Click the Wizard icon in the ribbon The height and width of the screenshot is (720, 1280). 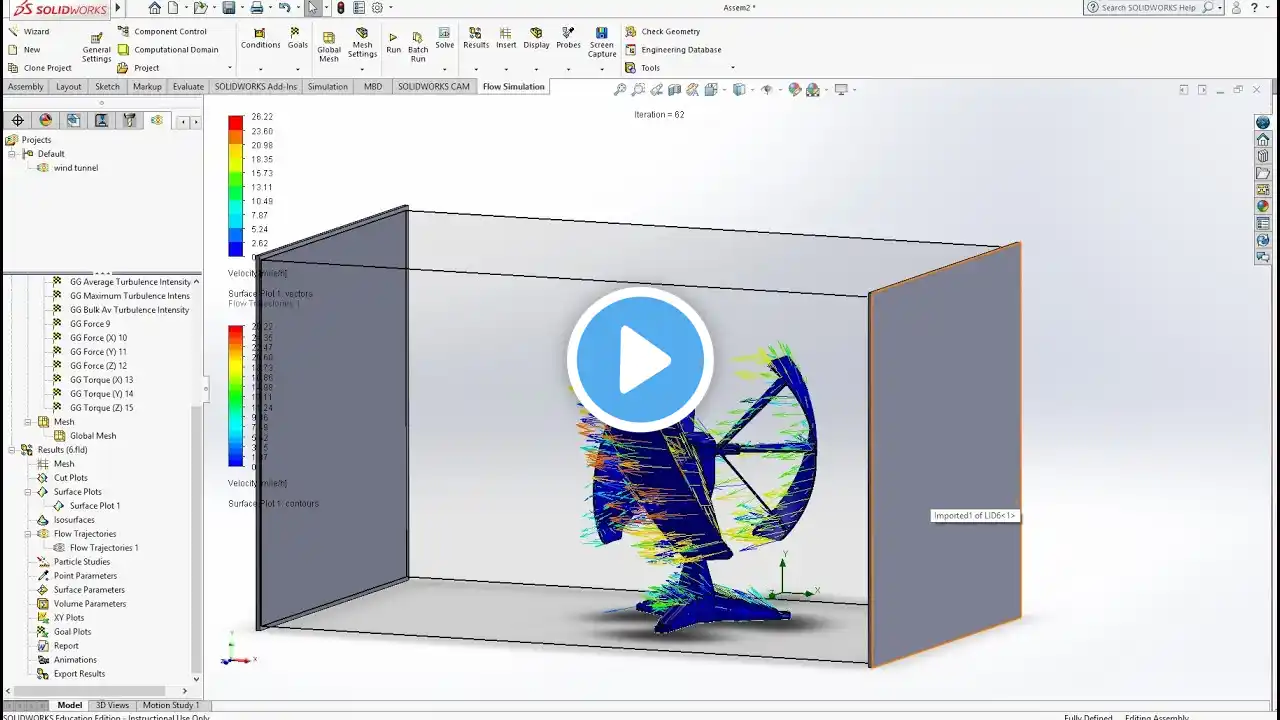pos(13,31)
